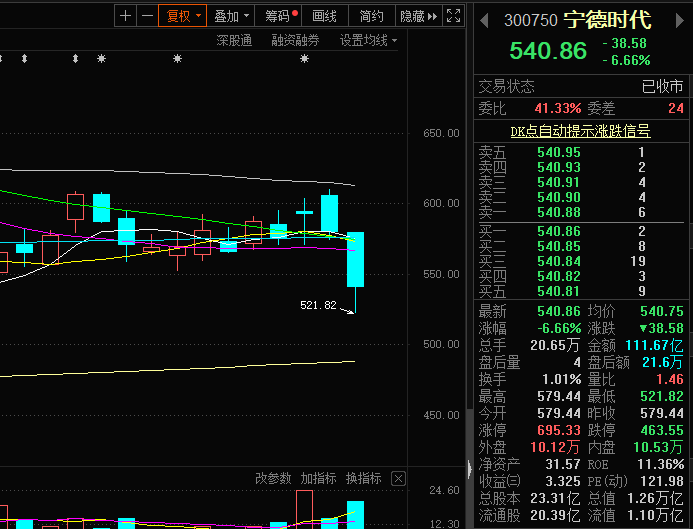Open 融资融券 link
The height and width of the screenshot is (529, 693).
coord(295,41)
